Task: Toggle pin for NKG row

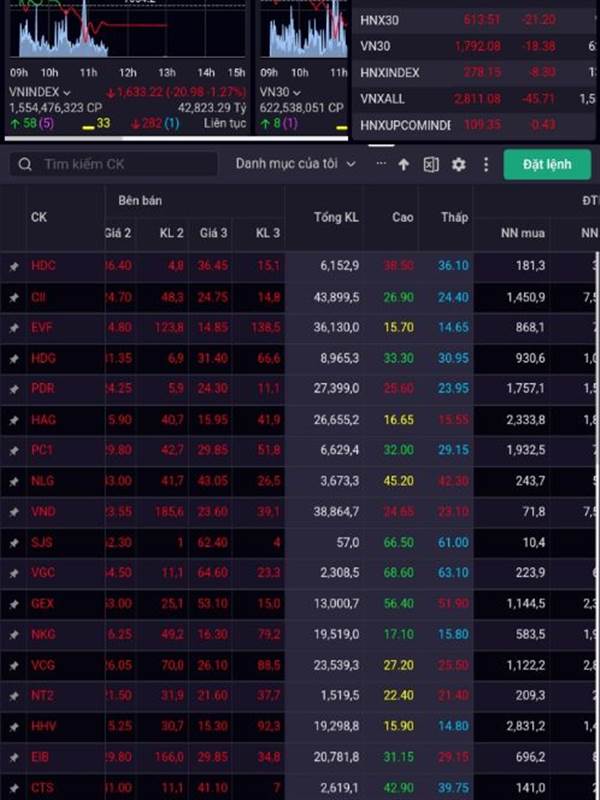Action: click(14, 634)
